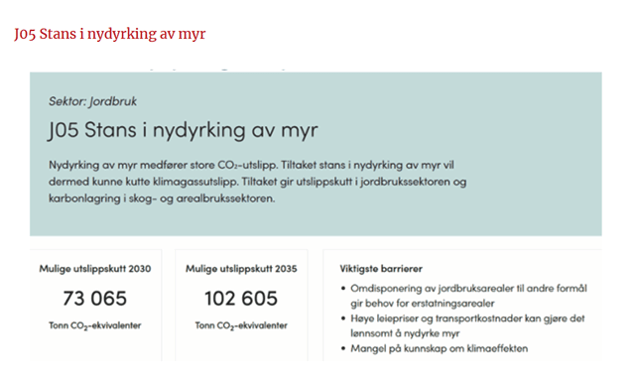Click the value 73 065
This screenshot has height=377, width=618.
pos(95,298)
